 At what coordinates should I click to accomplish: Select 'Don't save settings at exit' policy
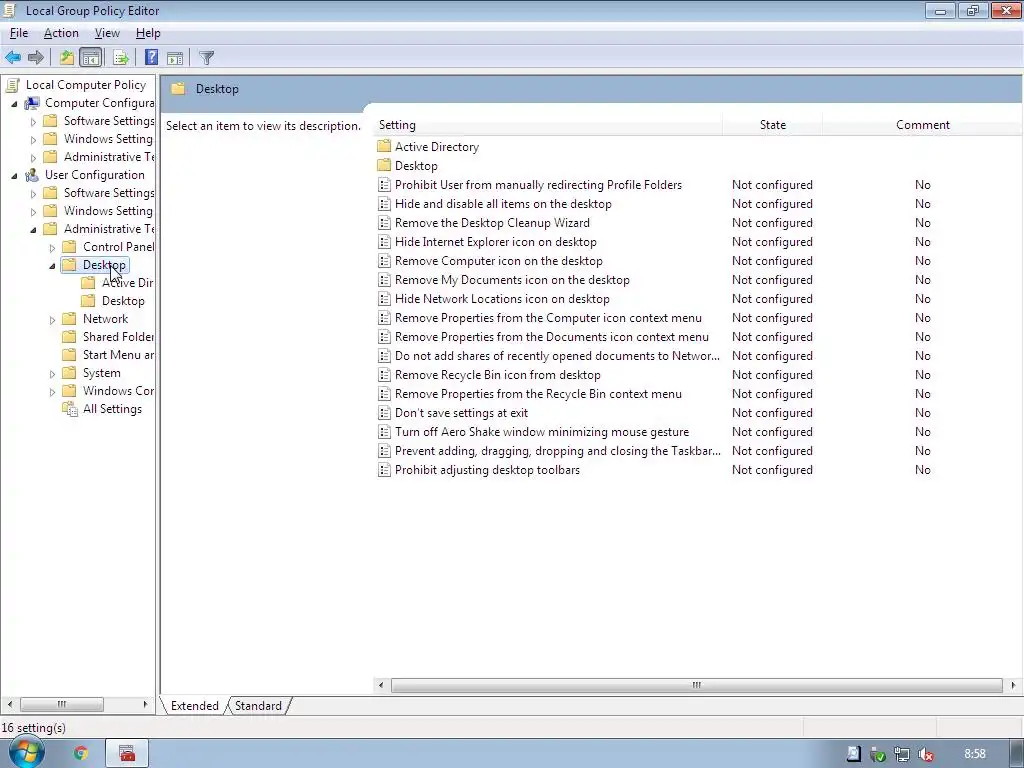coord(461,413)
